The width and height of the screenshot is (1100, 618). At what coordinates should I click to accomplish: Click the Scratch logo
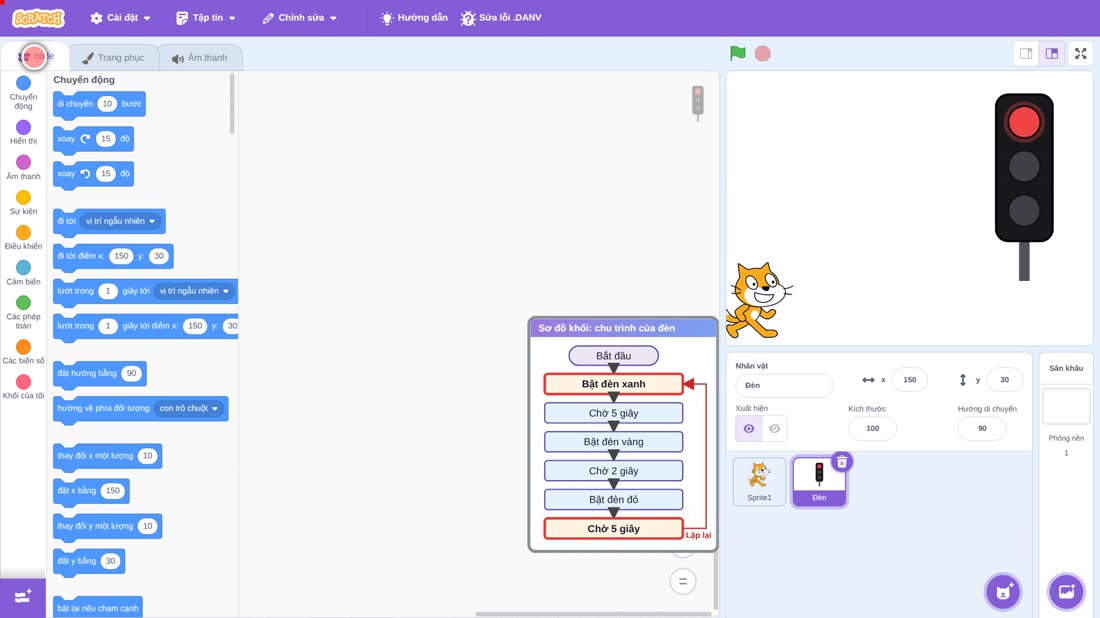(x=39, y=18)
